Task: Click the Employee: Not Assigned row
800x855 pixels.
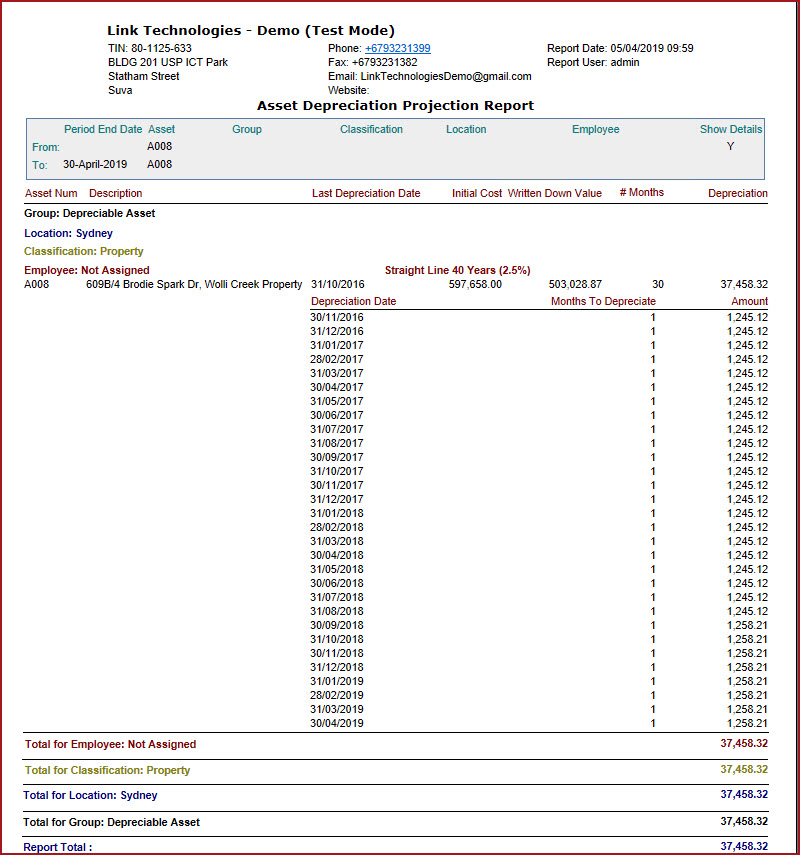Action: tap(87, 270)
